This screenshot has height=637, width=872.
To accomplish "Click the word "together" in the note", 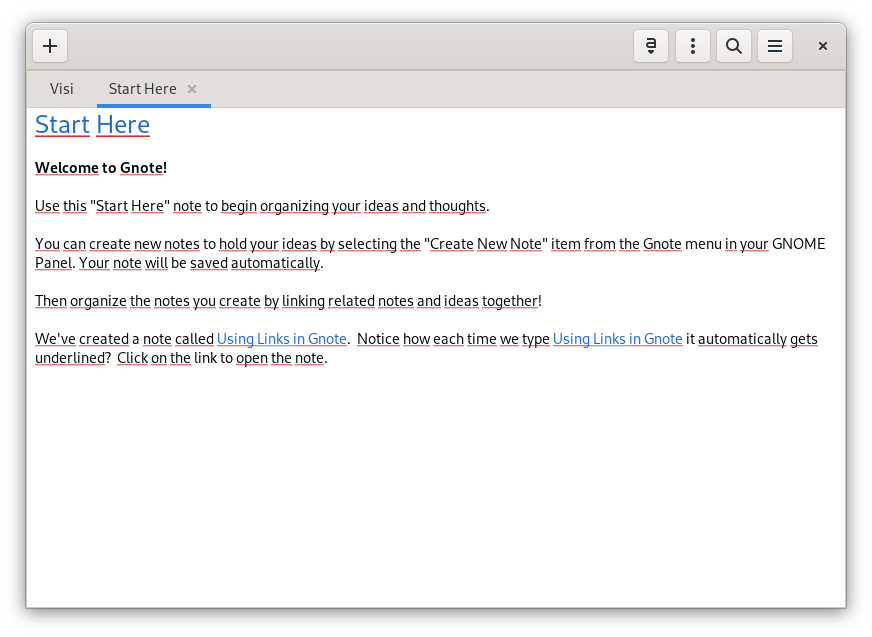I will 509,301.
